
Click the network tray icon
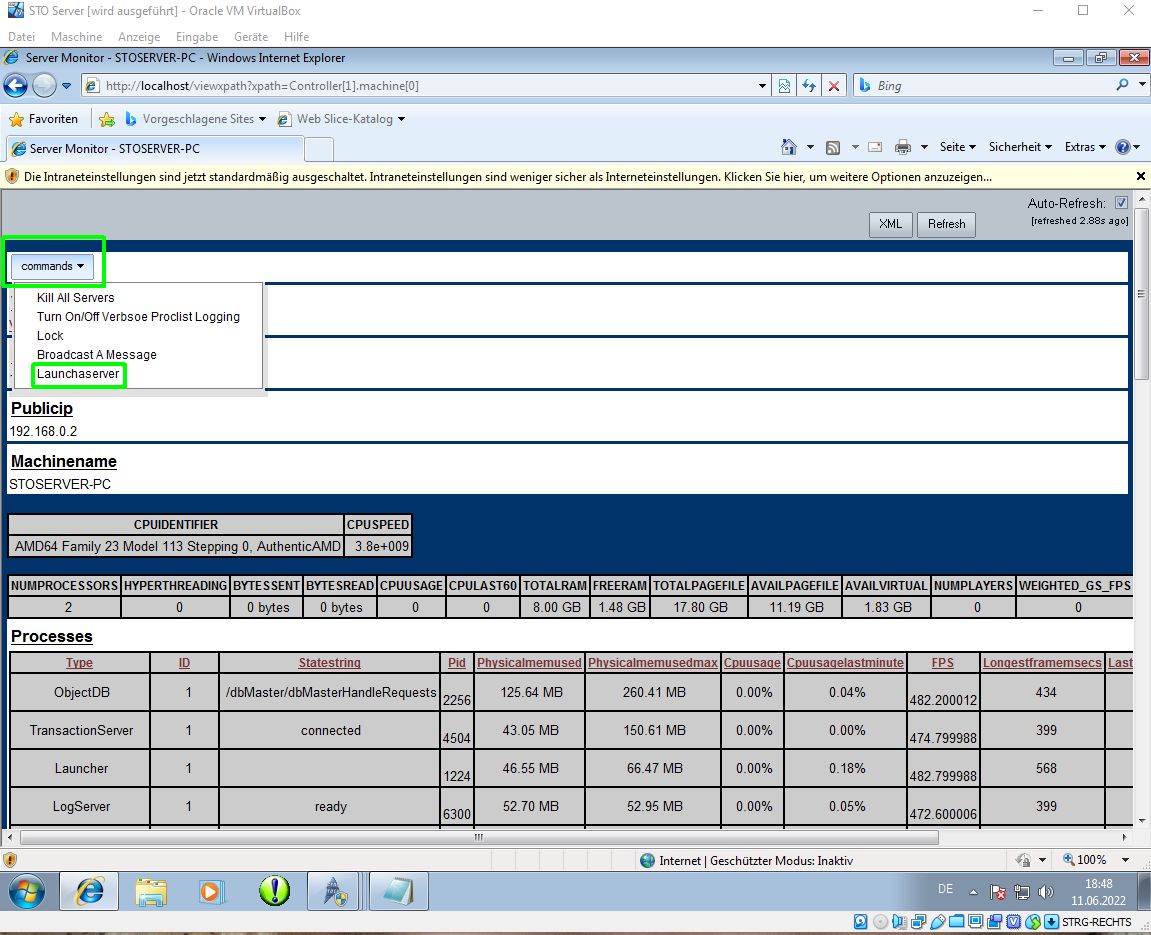point(1022,892)
